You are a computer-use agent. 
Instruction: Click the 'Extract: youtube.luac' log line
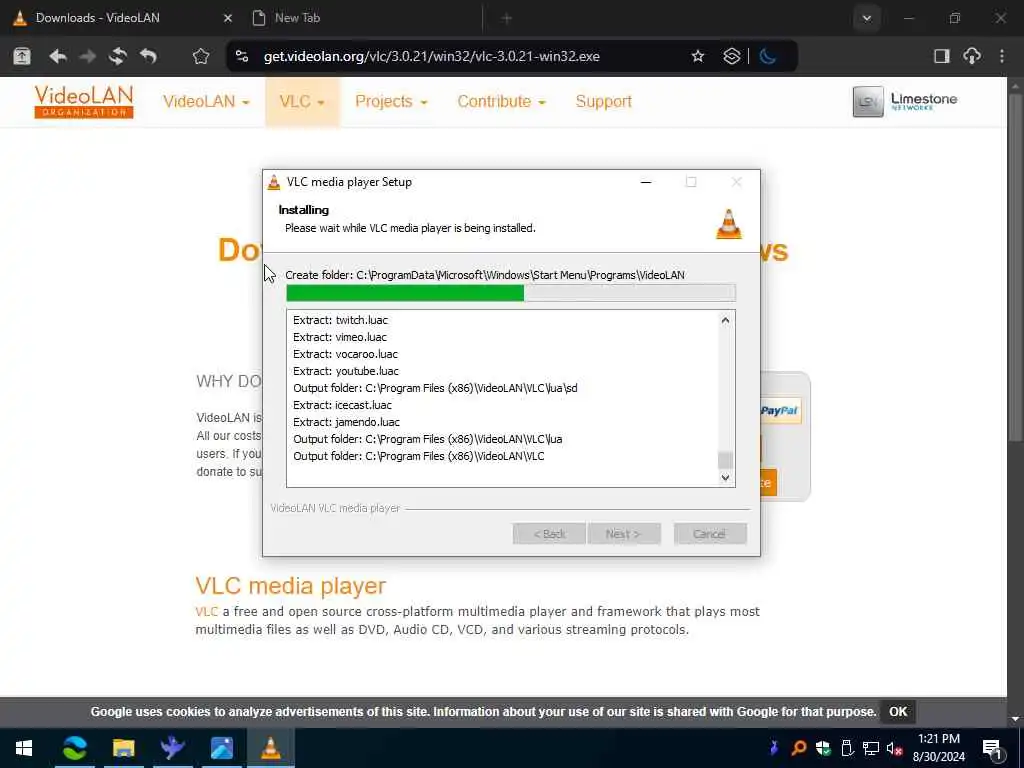345,371
